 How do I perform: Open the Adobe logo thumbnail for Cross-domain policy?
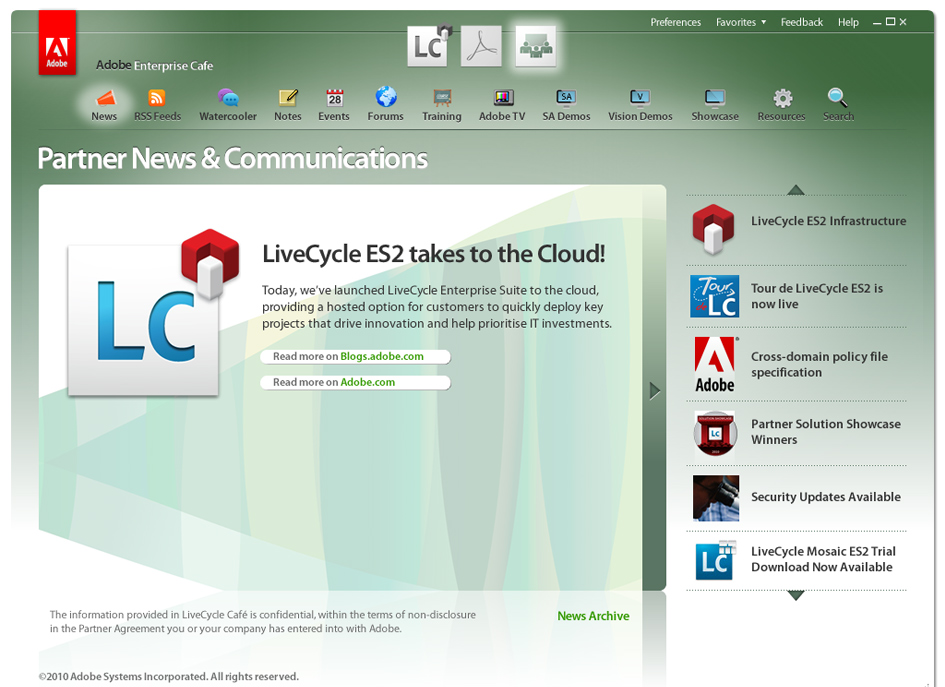click(715, 365)
